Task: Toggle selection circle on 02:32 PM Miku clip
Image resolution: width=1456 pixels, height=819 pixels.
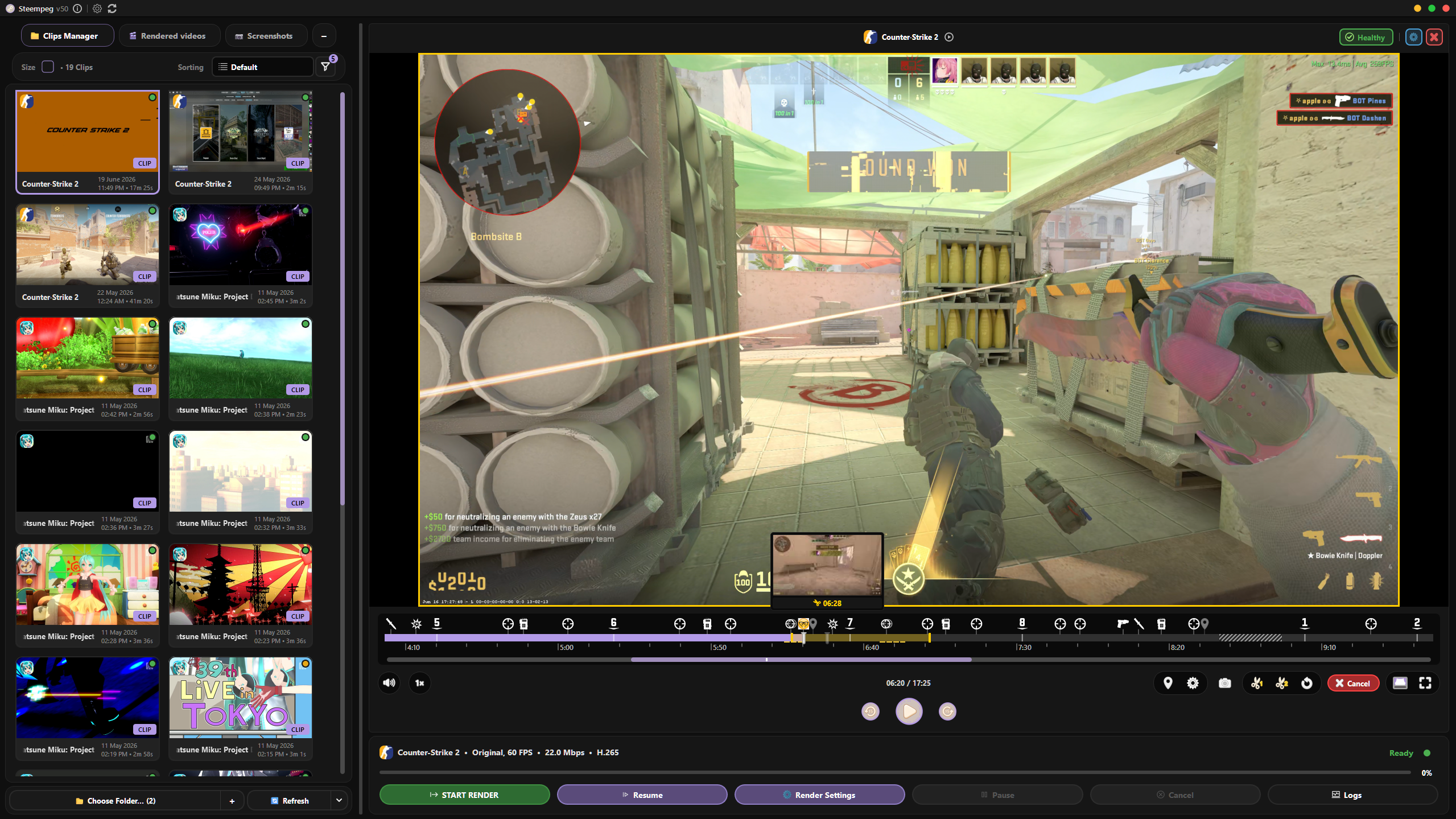Action: (306, 437)
